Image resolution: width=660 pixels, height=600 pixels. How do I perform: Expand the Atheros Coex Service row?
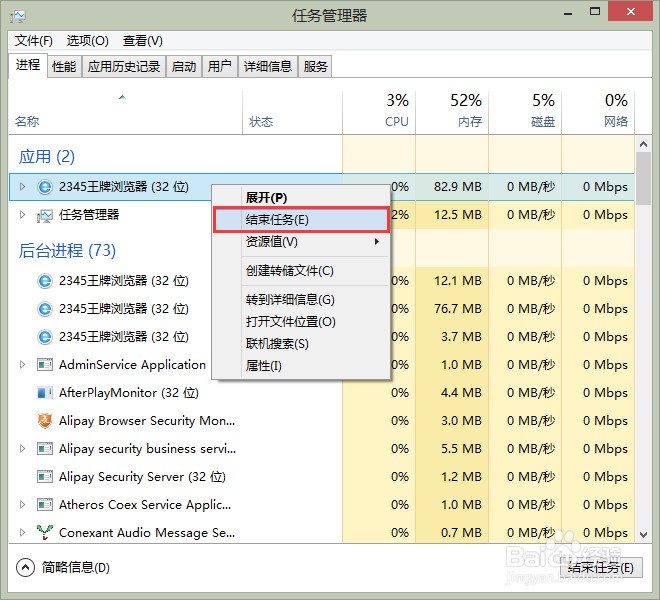click(22, 504)
